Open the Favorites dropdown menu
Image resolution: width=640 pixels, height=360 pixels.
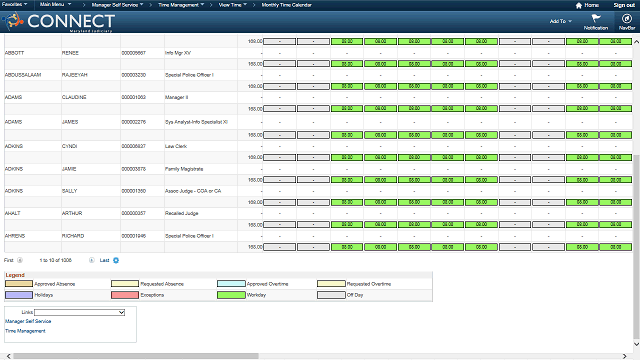[14, 4]
